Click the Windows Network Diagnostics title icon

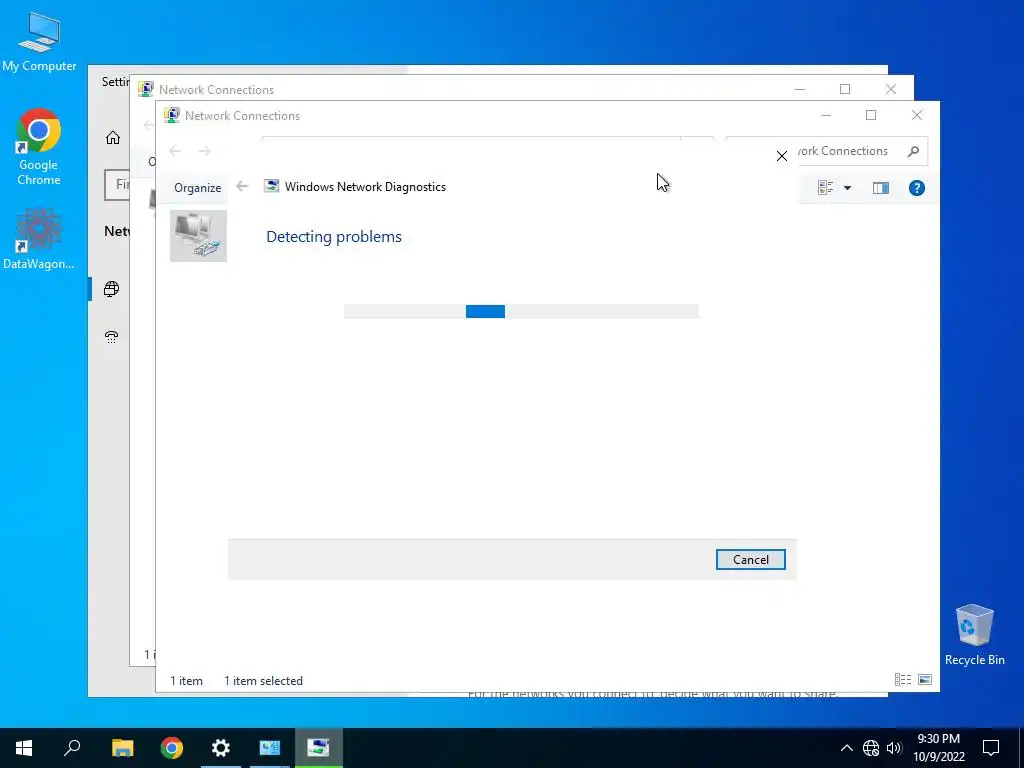[x=271, y=187]
